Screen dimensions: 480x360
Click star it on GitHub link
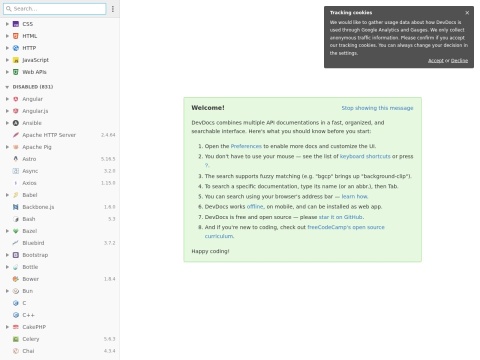click(341, 217)
